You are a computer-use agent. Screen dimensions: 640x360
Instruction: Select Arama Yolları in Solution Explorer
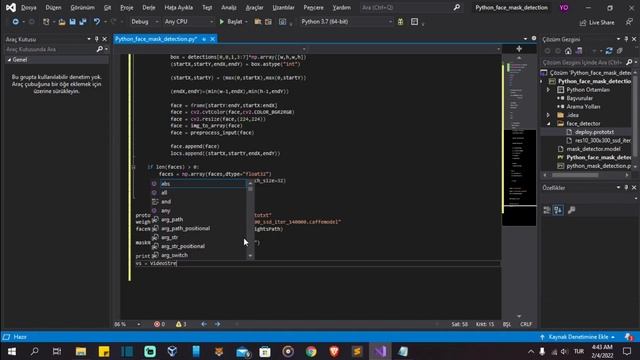583,107
